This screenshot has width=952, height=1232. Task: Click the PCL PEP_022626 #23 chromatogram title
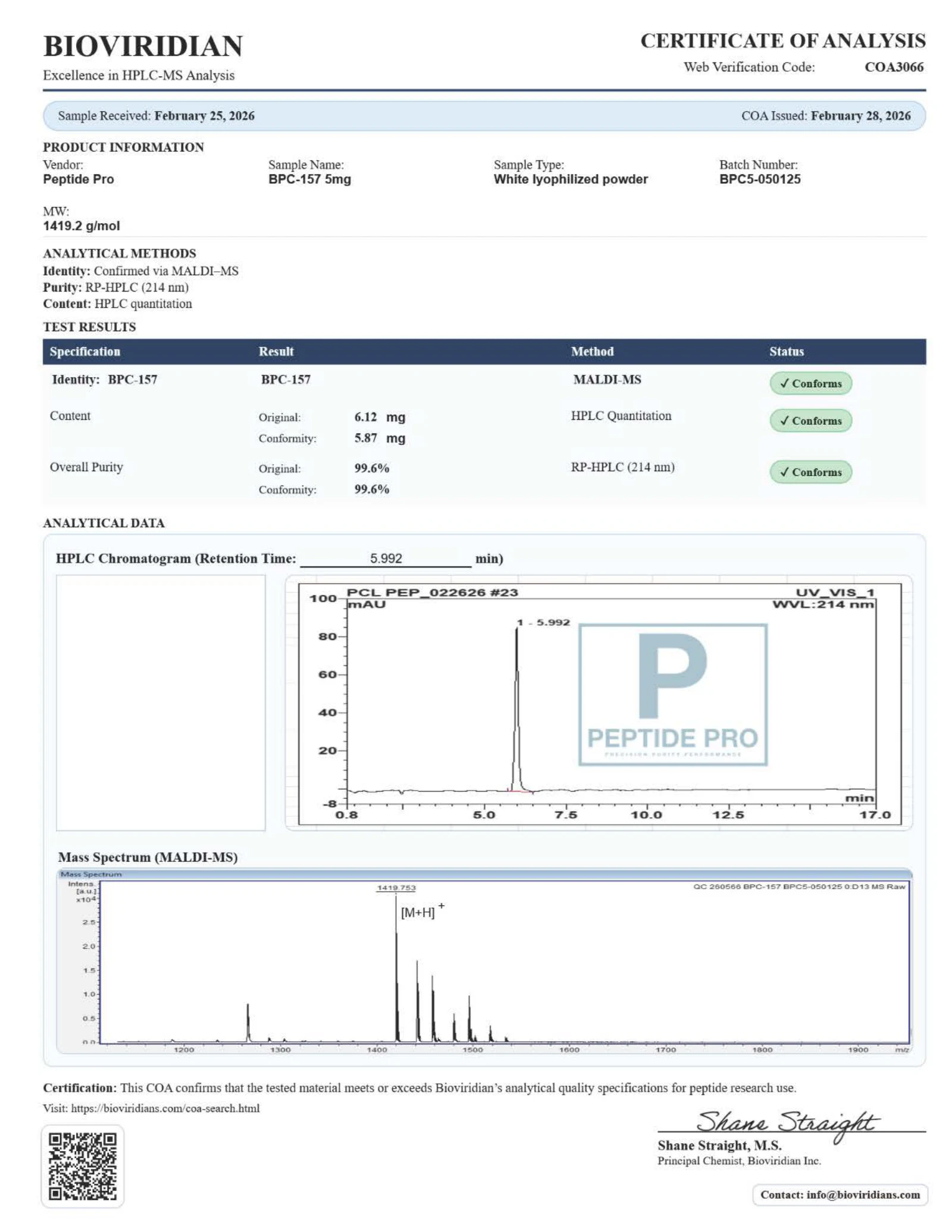point(432,593)
